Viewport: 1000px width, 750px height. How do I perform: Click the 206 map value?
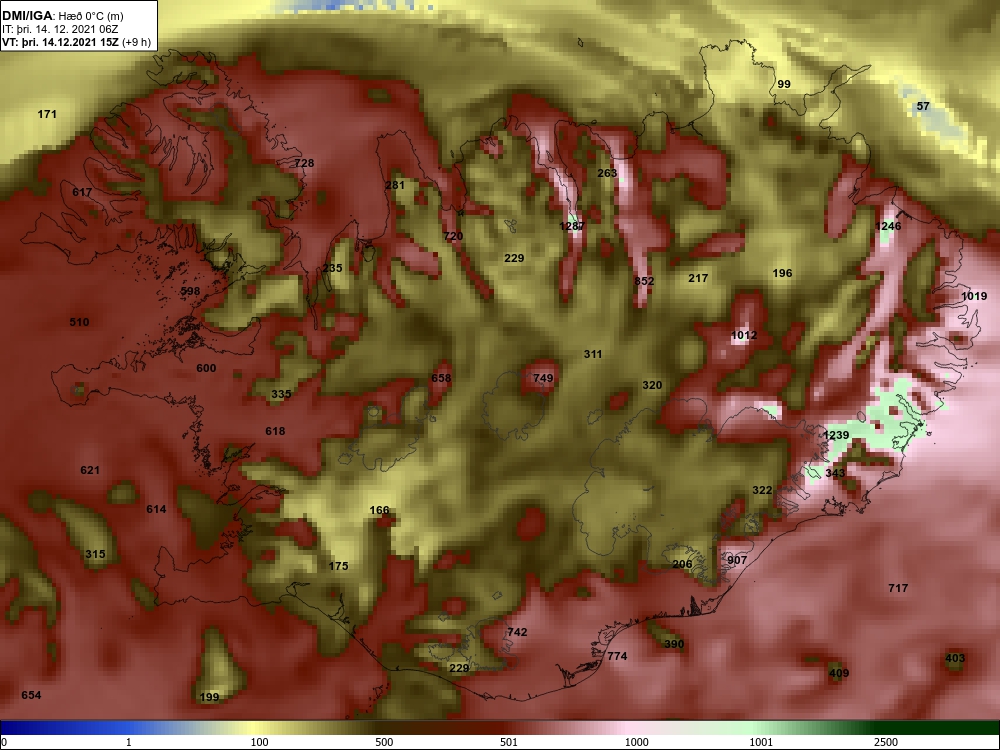[x=682, y=564]
